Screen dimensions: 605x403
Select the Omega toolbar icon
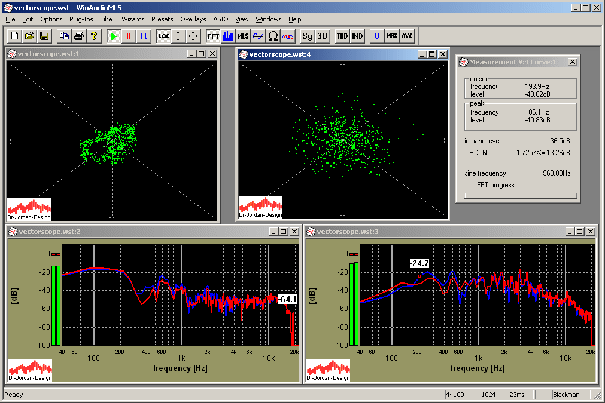click(274, 35)
